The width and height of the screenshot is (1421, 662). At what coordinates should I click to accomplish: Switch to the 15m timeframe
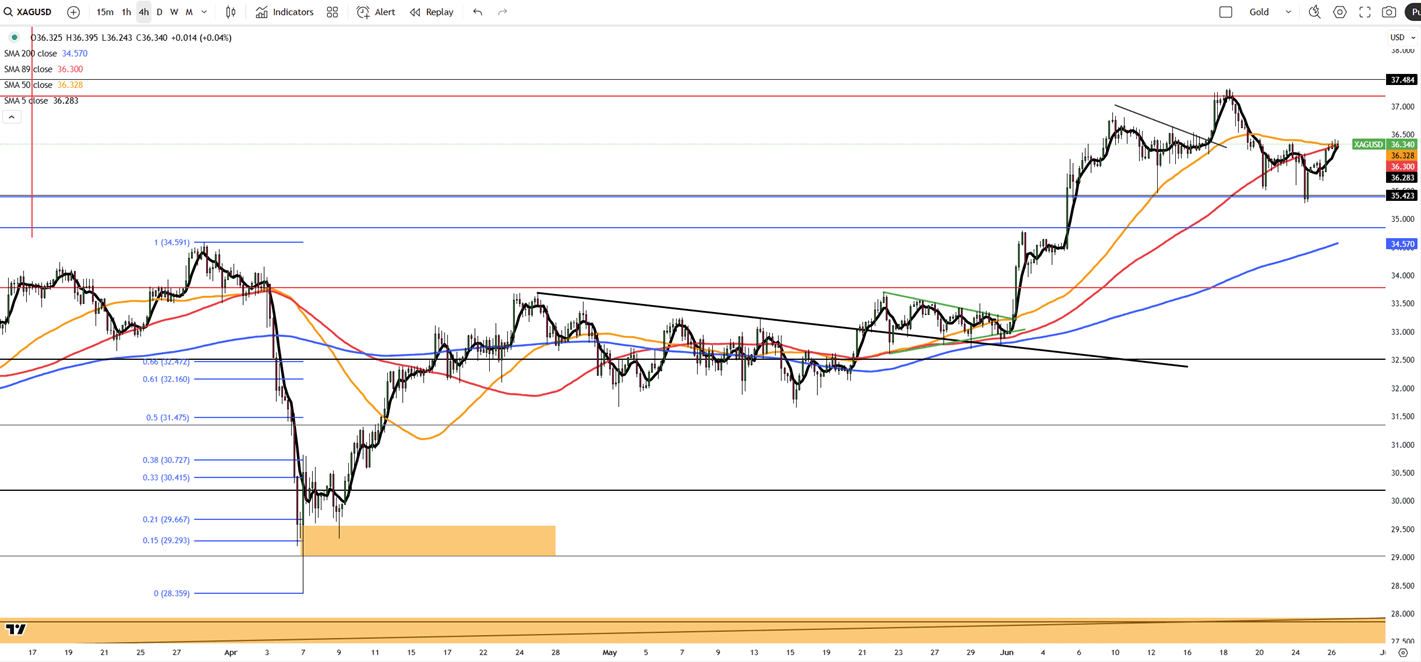pyautogui.click(x=104, y=12)
